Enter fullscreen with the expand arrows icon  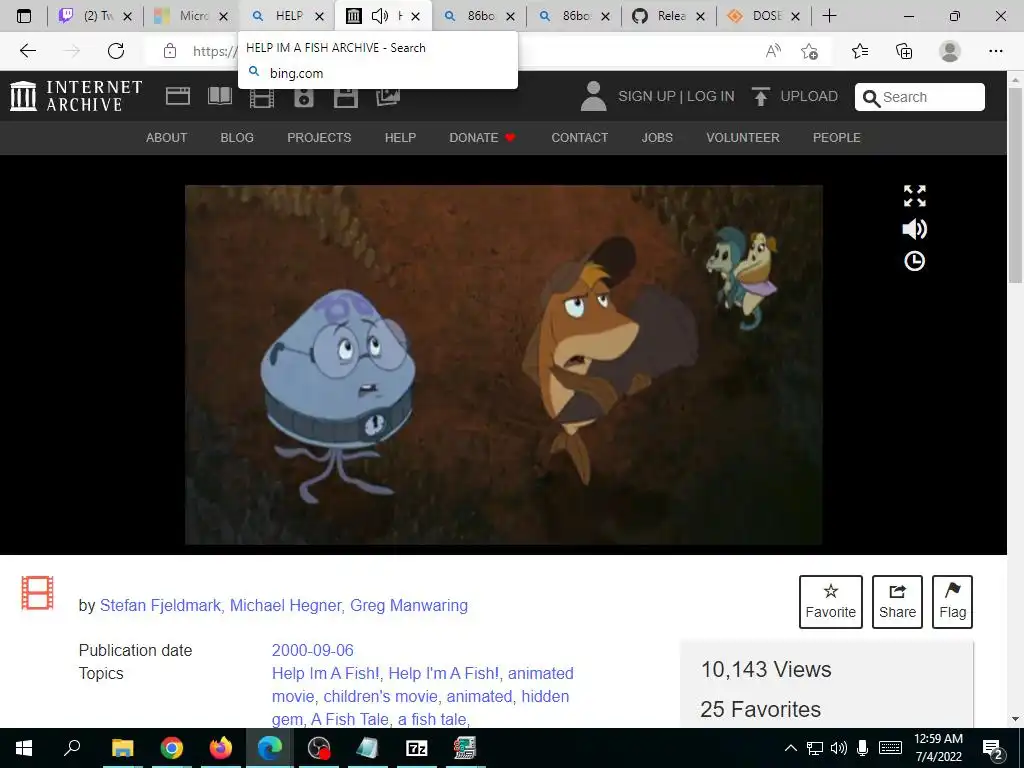tap(914, 195)
